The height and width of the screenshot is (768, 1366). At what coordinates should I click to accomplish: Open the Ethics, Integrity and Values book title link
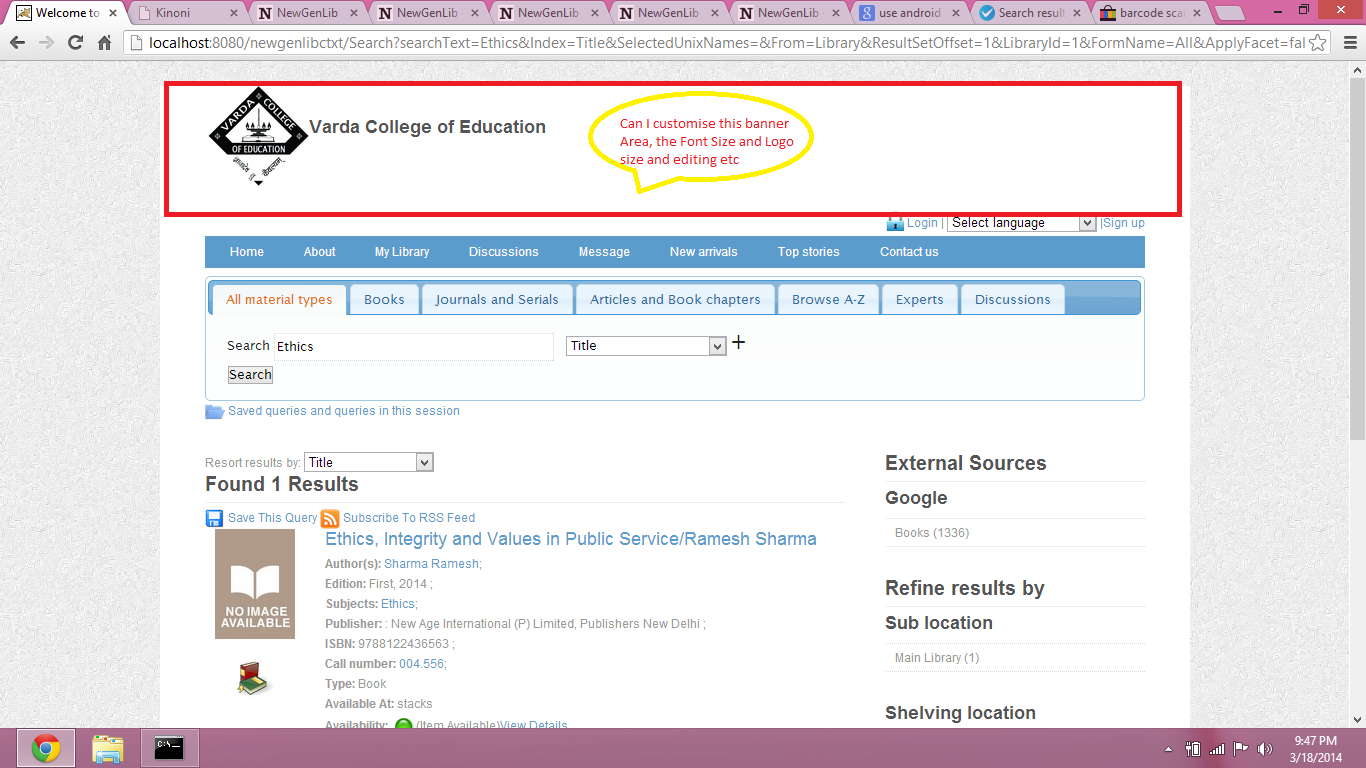(x=570, y=539)
